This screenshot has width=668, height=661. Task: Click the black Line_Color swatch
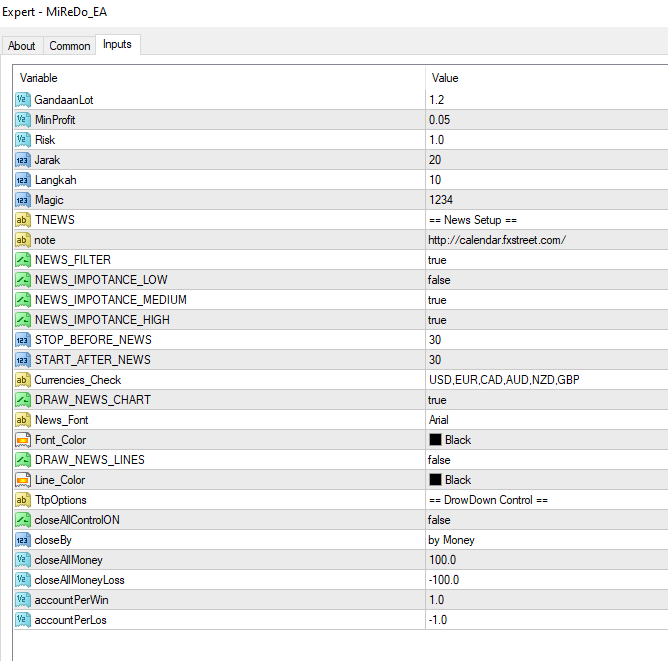tap(435, 480)
